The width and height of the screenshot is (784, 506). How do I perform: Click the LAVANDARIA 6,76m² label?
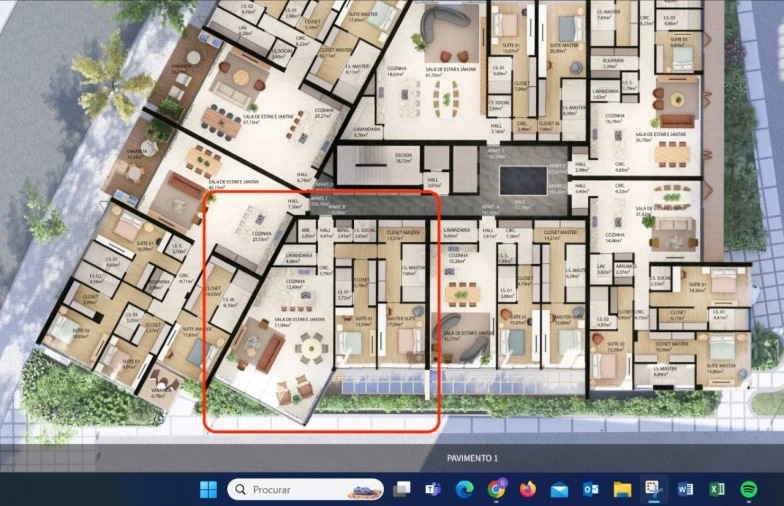pyautogui.click(x=367, y=132)
